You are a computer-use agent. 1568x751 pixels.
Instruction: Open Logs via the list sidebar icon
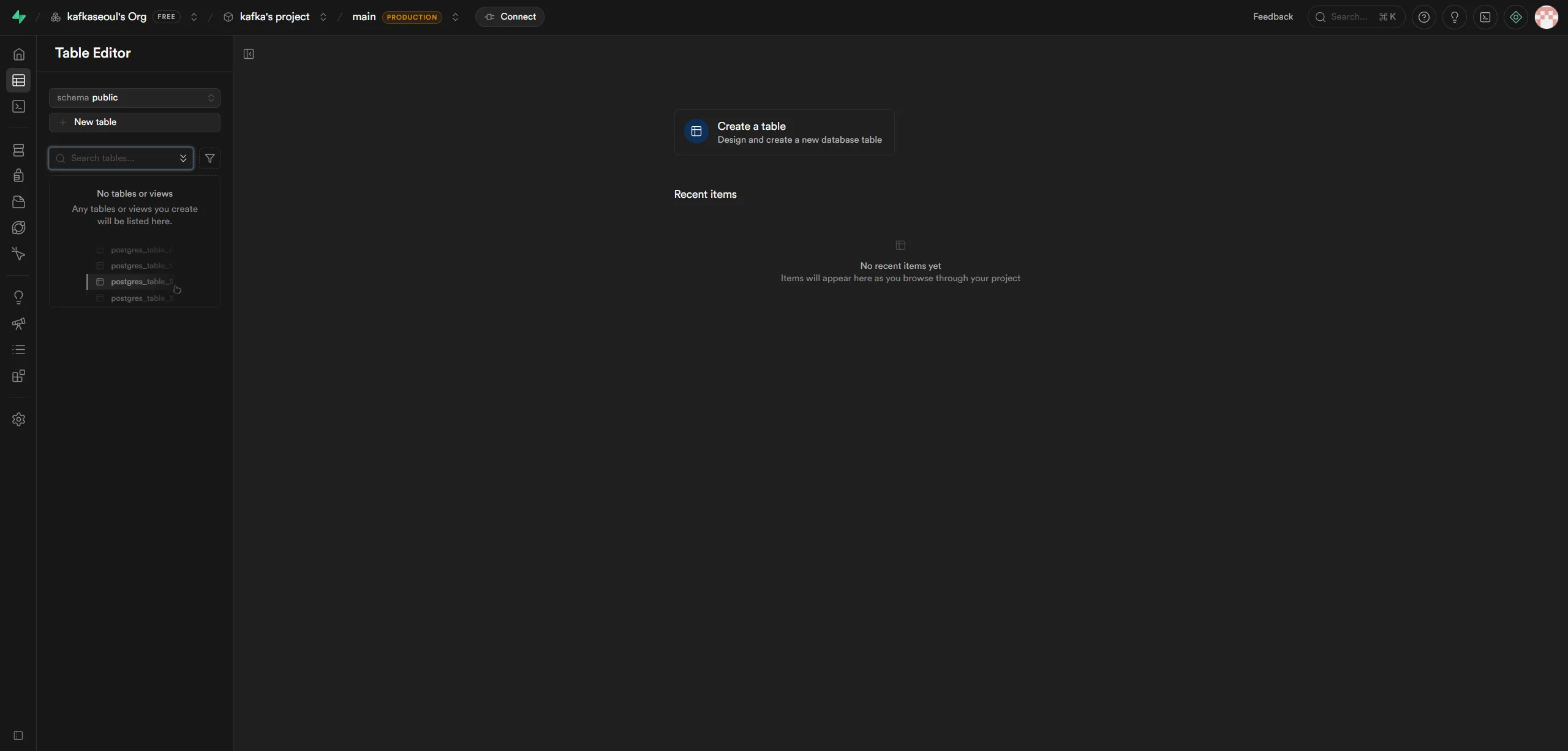pyautogui.click(x=18, y=349)
